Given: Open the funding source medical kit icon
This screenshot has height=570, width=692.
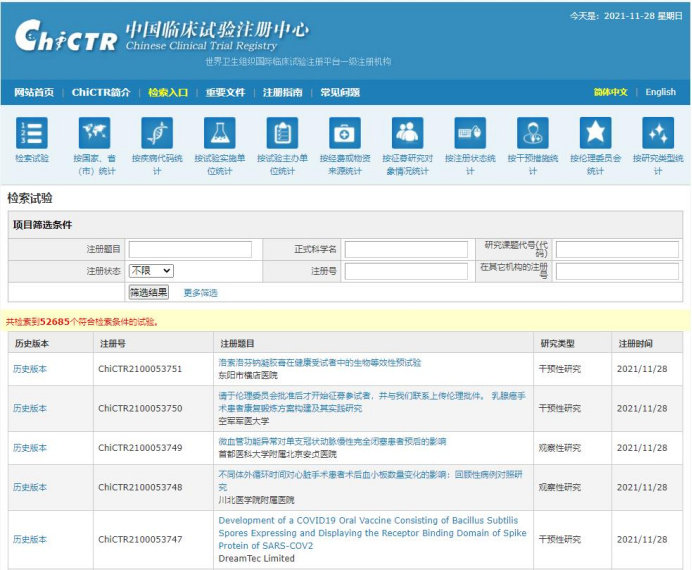Looking at the screenshot, I should click(345, 133).
